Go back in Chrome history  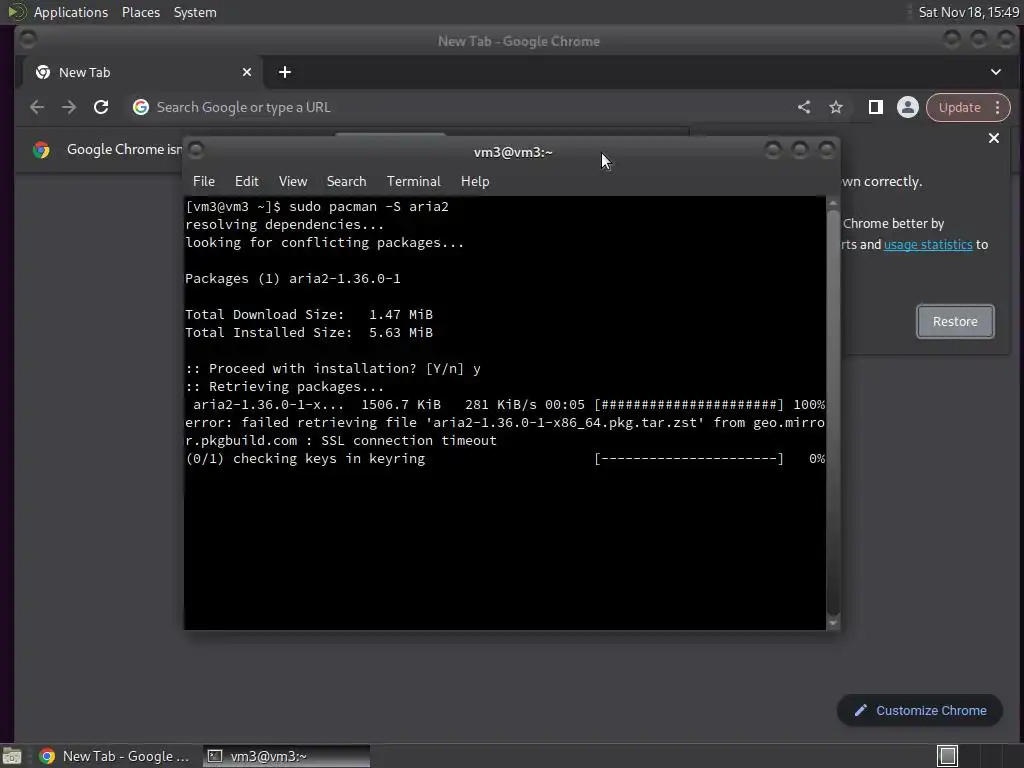pyautogui.click(x=37, y=107)
